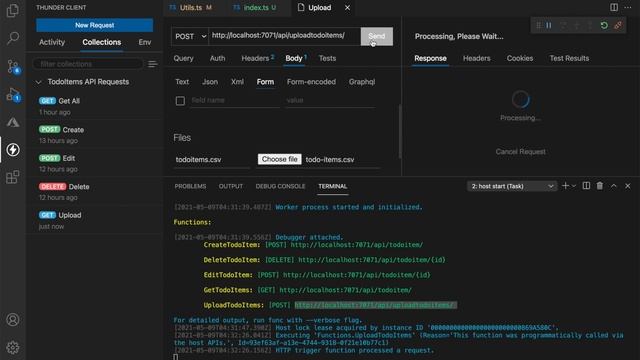Image resolution: width=640 pixels, height=360 pixels.
Task: Select the Thunder Client lightning icon
Action: (x=13, y=150)
